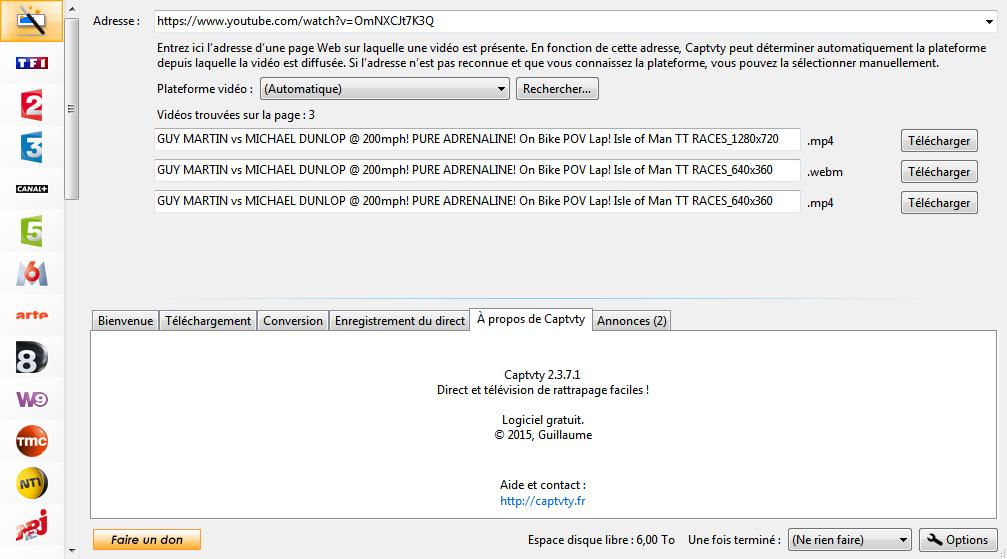Click the channel list scrollbar thumb

tap(72, 109)
